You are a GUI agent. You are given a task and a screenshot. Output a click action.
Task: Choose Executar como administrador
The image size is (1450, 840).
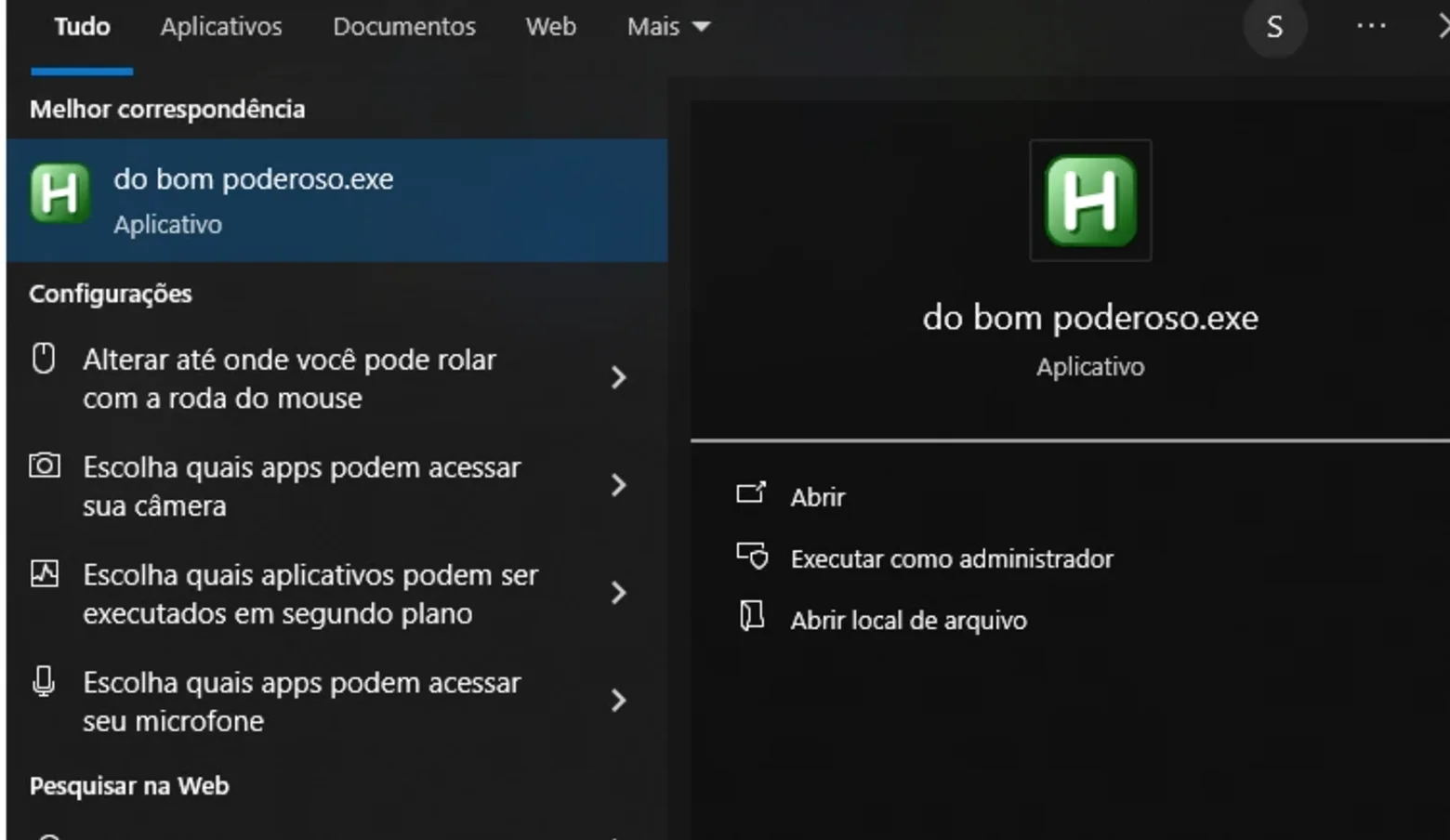pyautogui.click(x=952, y=558)
